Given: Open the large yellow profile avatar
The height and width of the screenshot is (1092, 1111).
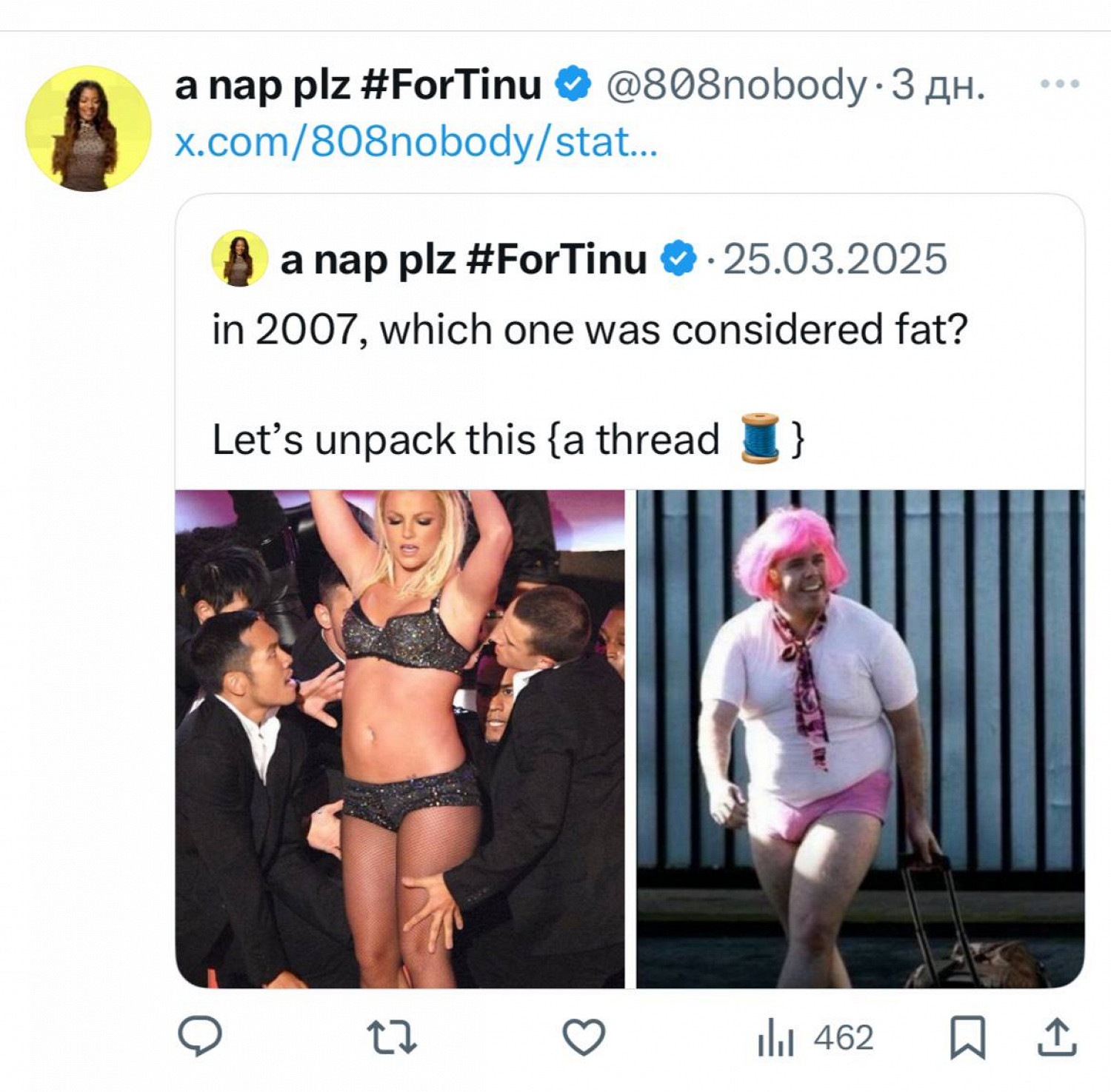Looking at the screenshot, I should tap(88, 128).
